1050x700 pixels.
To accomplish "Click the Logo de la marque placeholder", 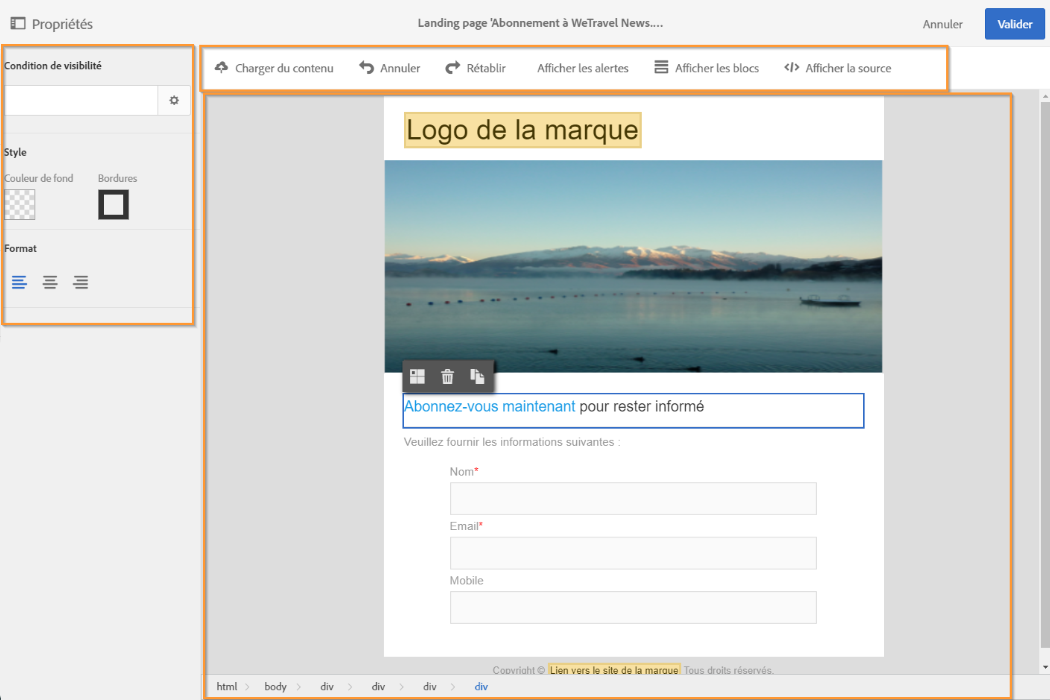I will pyautogui.click(x=522, y=130).
